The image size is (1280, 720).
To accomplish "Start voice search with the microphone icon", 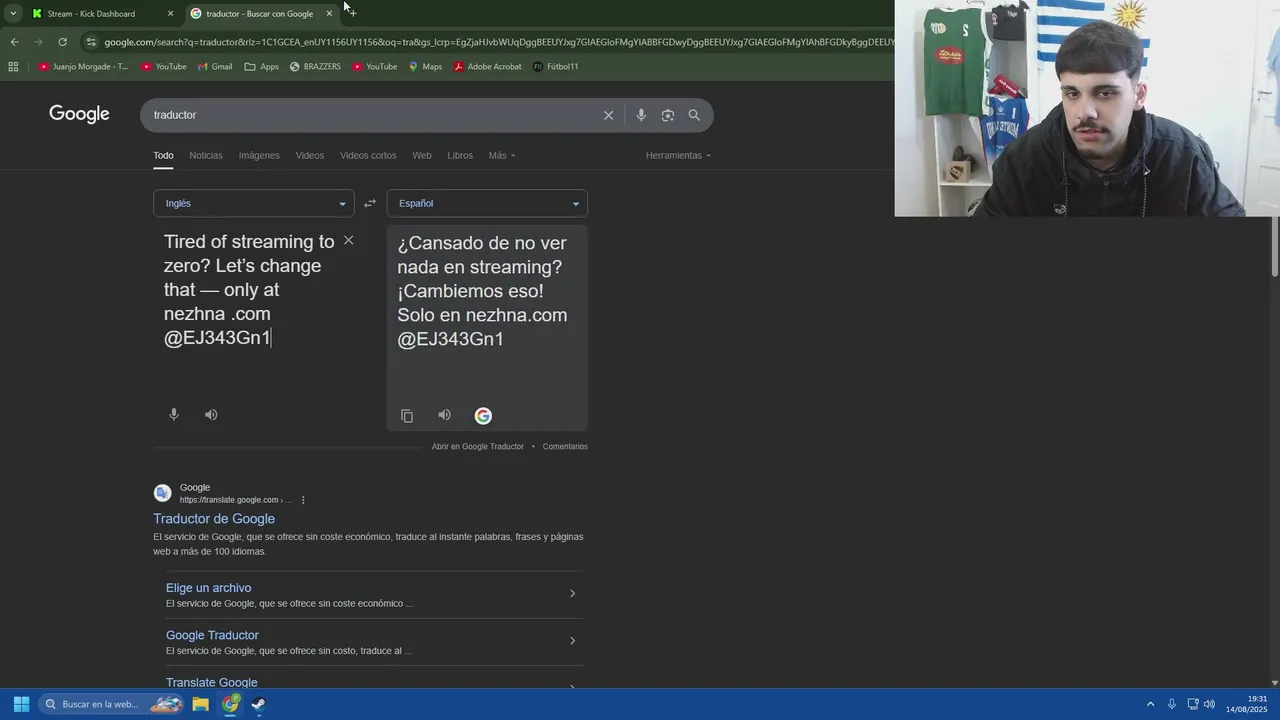I will [x=641, y=115].
